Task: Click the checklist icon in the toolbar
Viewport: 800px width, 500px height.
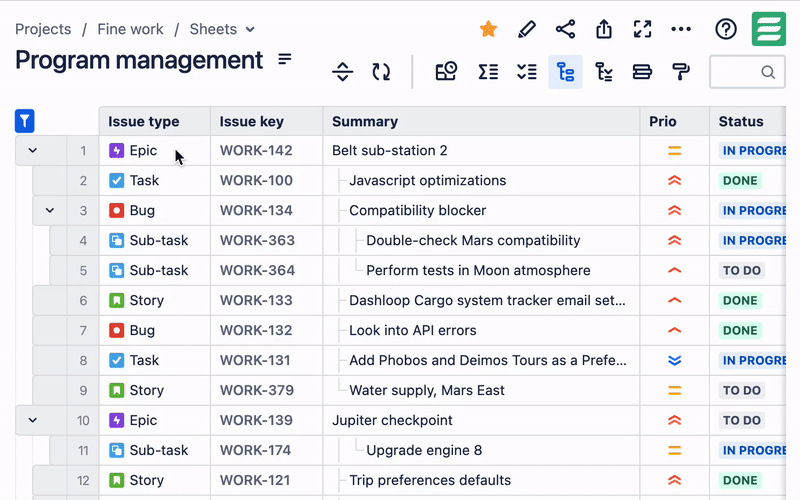Action: coord(527,72)
